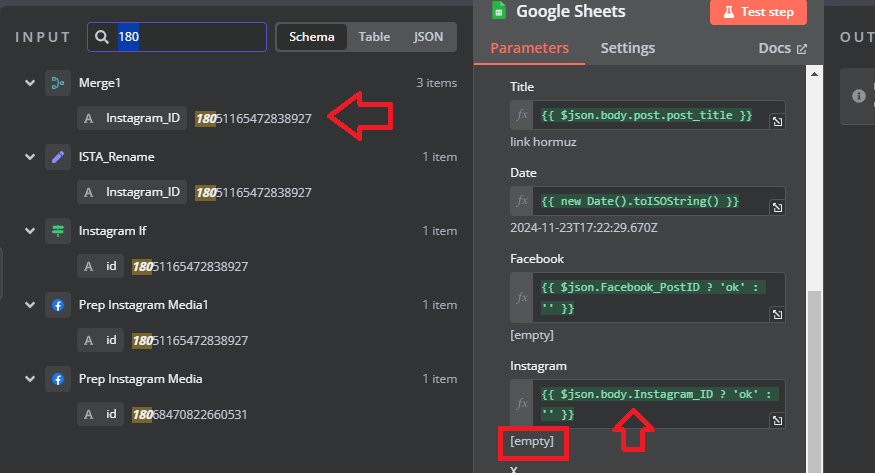The width and height of the screenshot is (875, 473).
Task: Click the Prep Instagram Media Facebook icon
Action: 58,379
